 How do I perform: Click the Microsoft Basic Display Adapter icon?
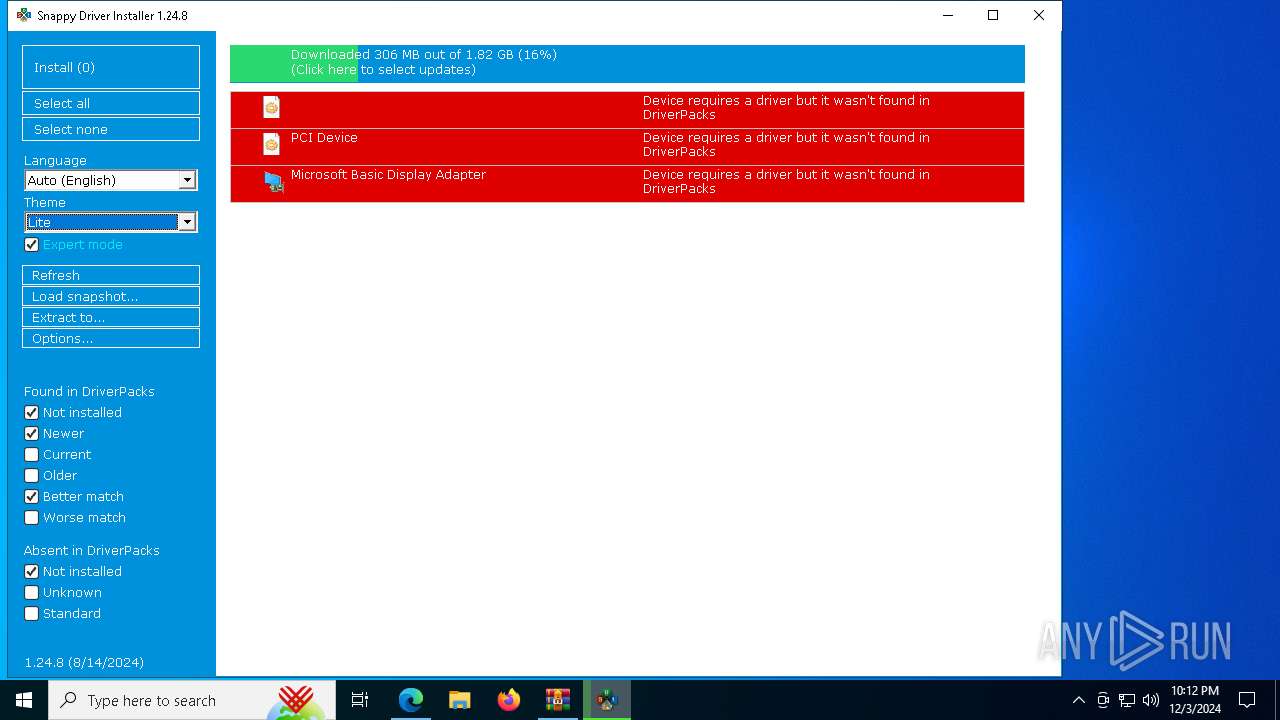[x=273, y=181]
